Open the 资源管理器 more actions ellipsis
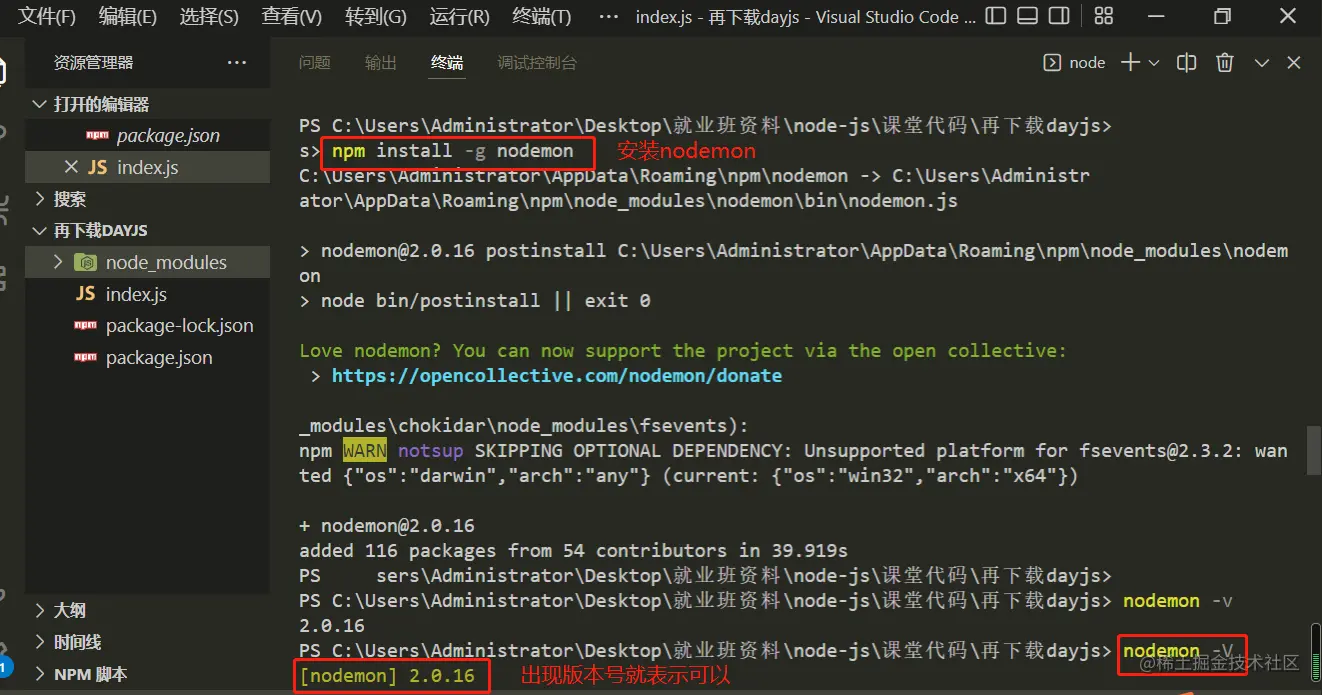This screenshot has height=695, width=1322. coord(237,62)
